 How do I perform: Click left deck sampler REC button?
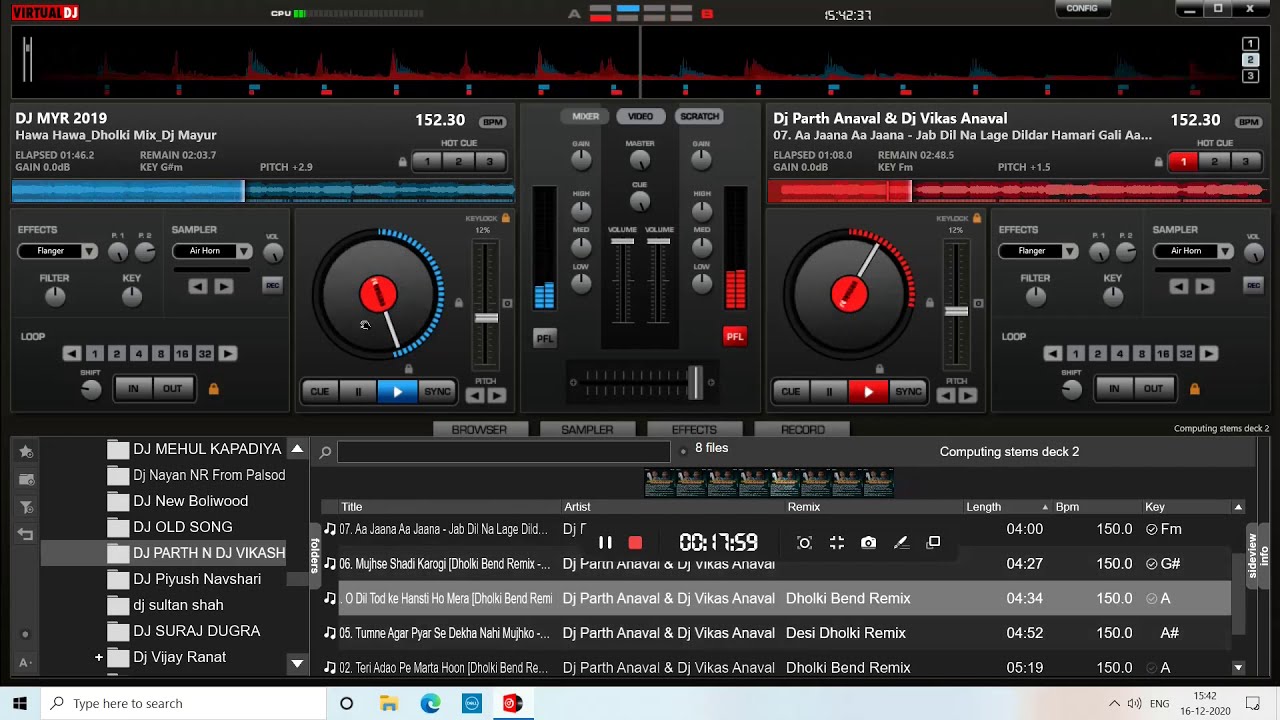click(272, 285)
